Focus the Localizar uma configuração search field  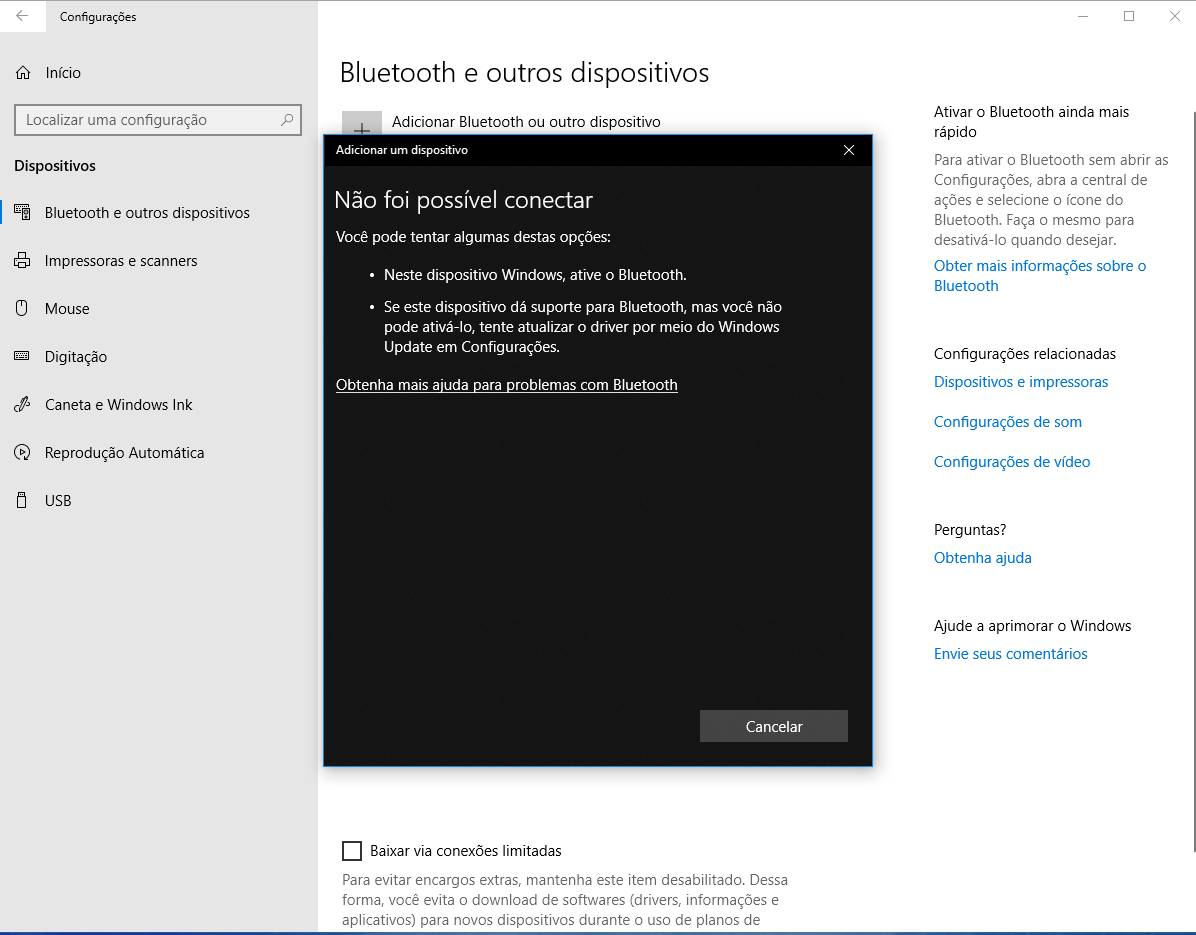158,120
